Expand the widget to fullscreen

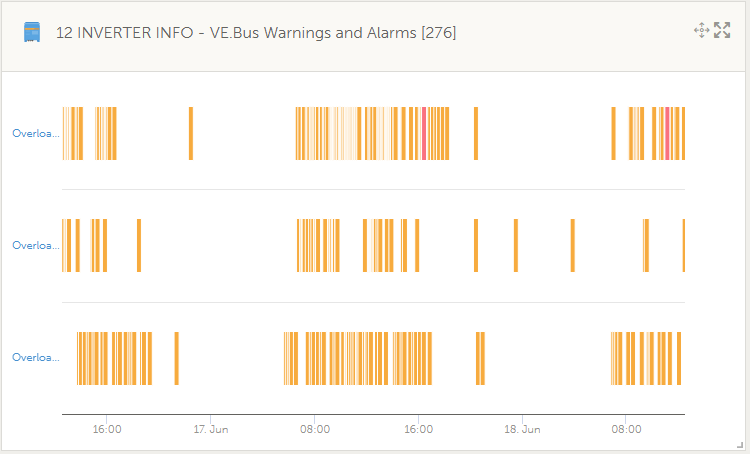[x=722, y=30]
